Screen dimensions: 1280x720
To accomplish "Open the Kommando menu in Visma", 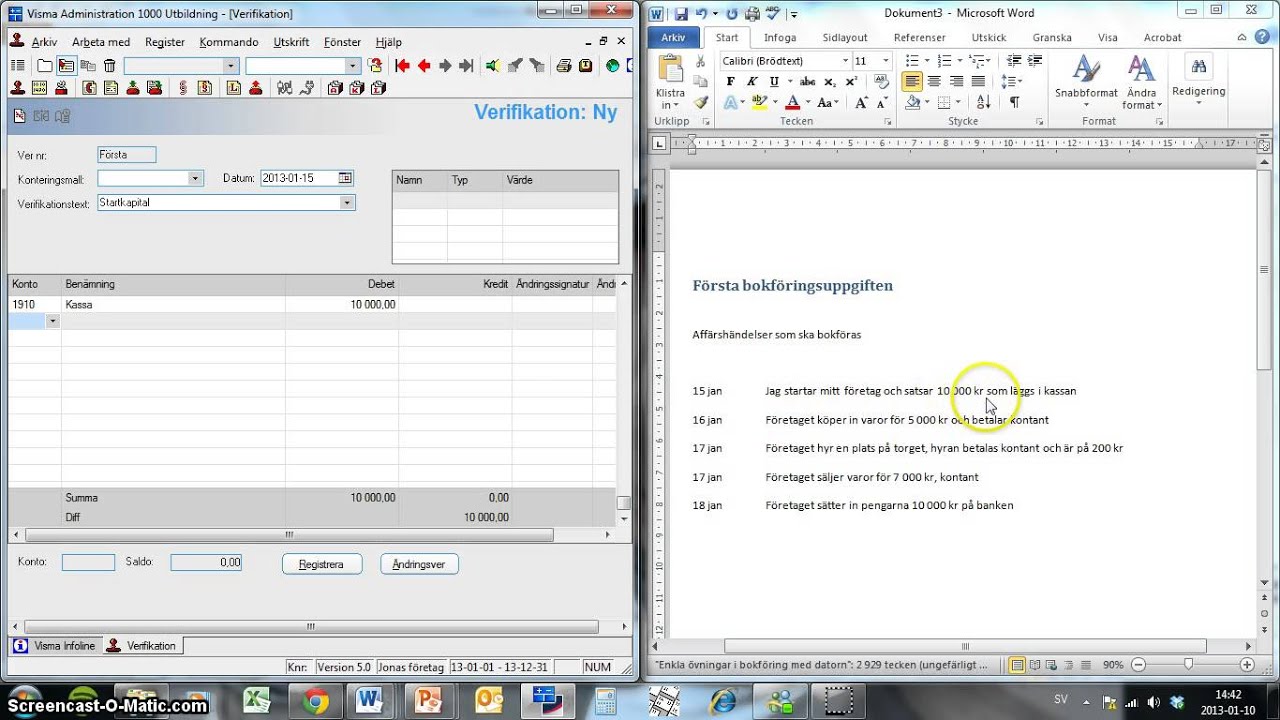I will 229,42.
